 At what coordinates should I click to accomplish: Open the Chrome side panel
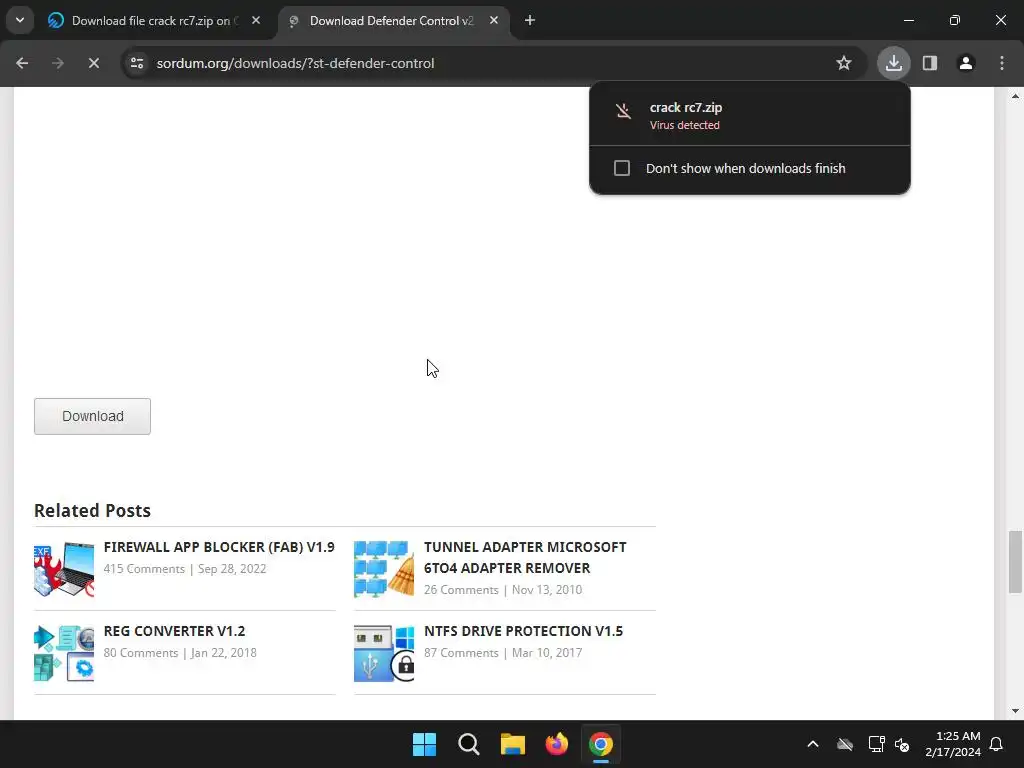coord(930,63)
